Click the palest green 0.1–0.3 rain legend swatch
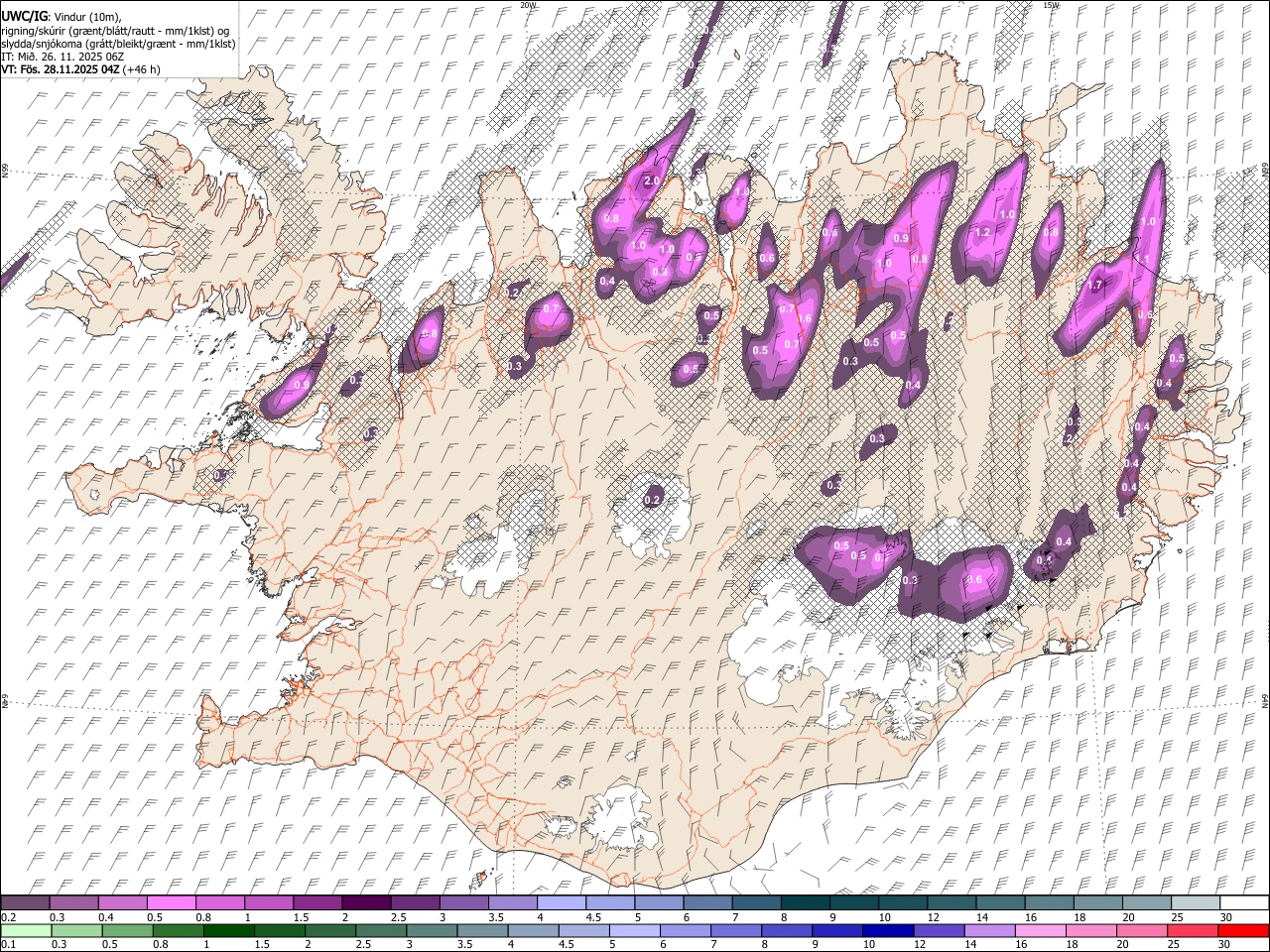 [x=26, y=930]
